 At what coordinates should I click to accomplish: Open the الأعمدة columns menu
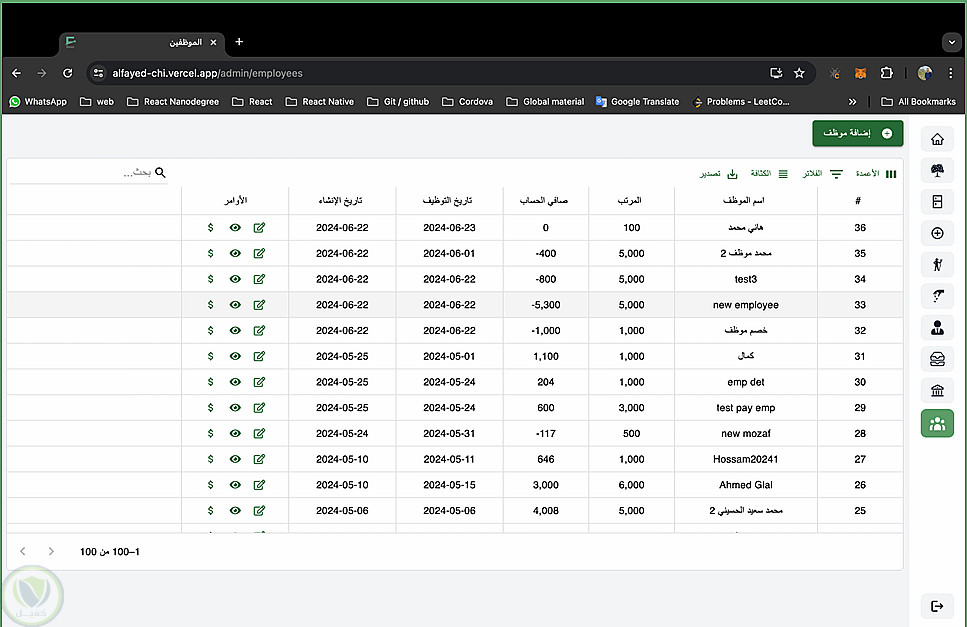[x=876, y=174]
